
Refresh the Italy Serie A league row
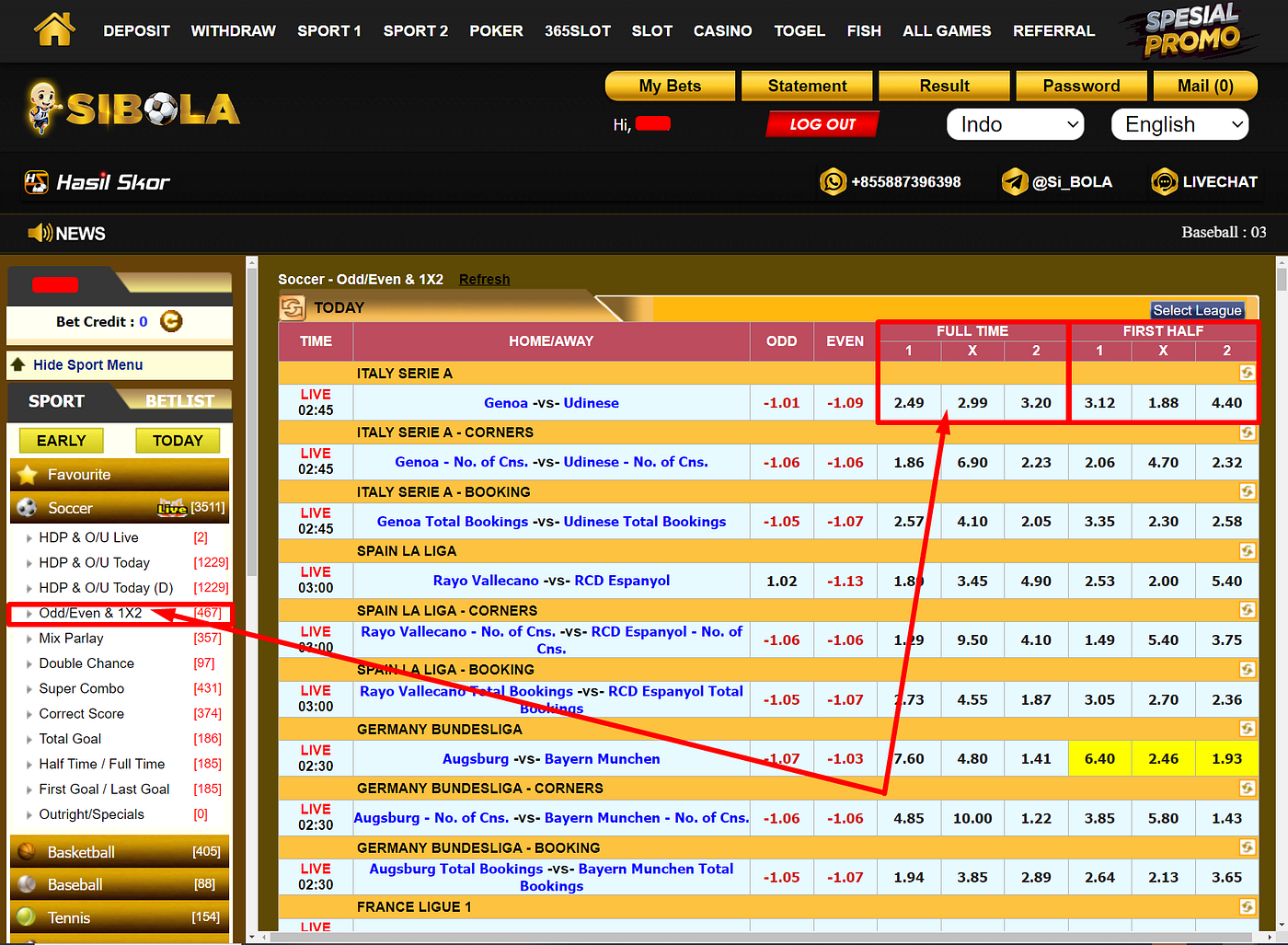pyautogui.click(x=1248, y=373)
